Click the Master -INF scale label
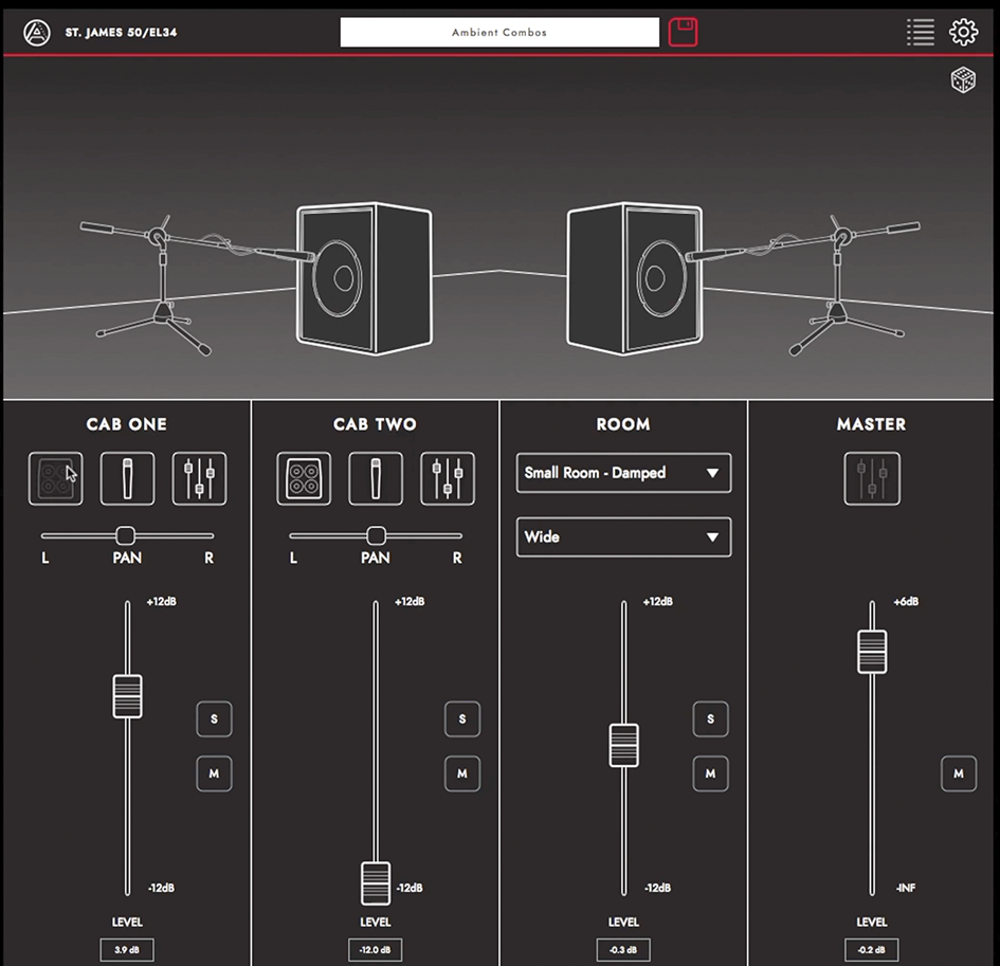 click(906, 888)
